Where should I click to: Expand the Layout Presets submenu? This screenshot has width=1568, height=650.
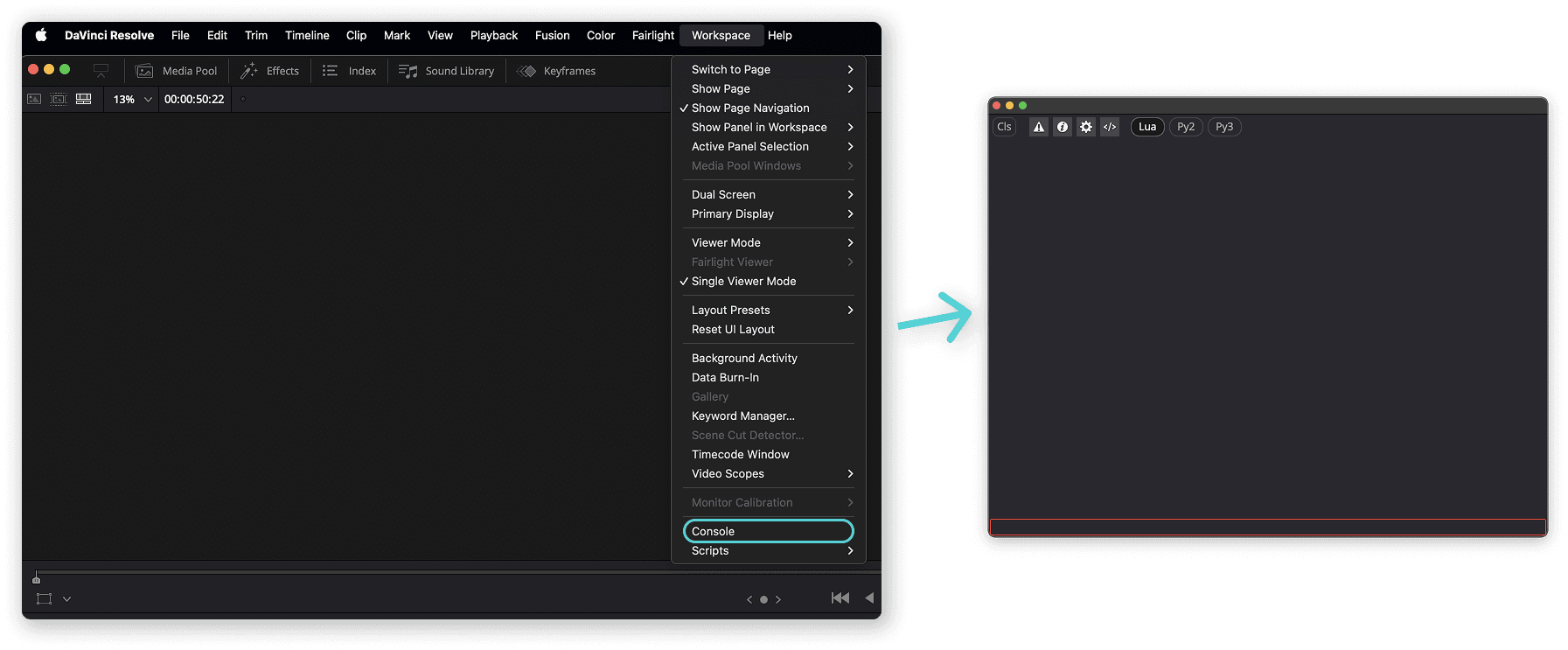[x=768, y=310]
